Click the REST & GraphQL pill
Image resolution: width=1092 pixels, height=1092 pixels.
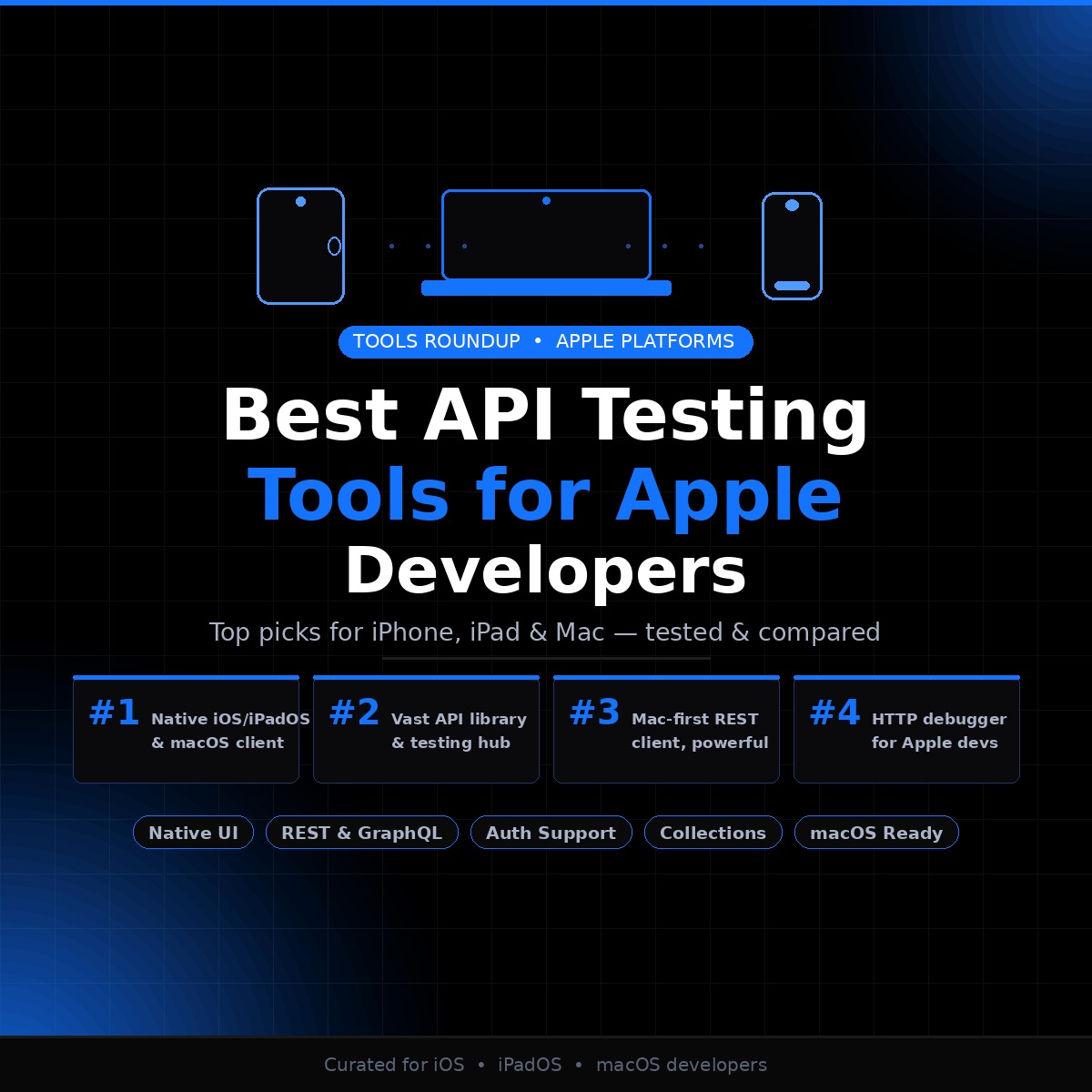(361, 833)
